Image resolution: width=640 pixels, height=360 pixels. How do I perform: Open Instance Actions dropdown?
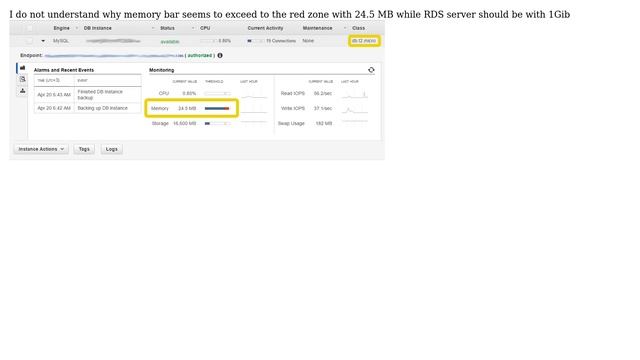[x=41, y=149]
